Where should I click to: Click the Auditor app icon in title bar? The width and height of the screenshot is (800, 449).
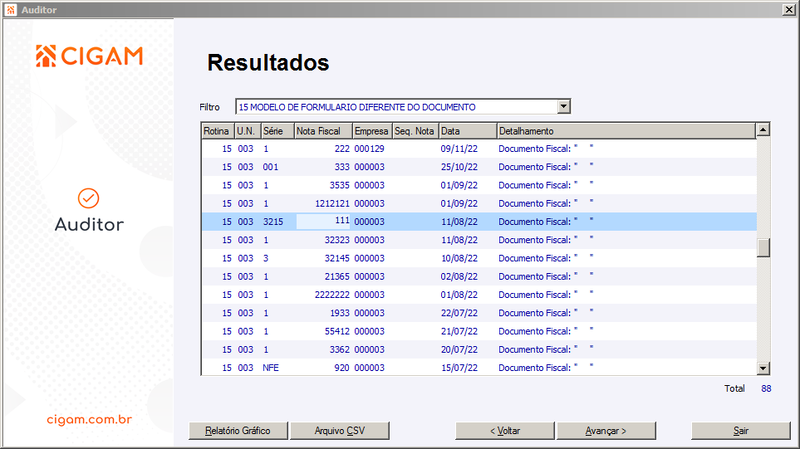tap(11, 10)
